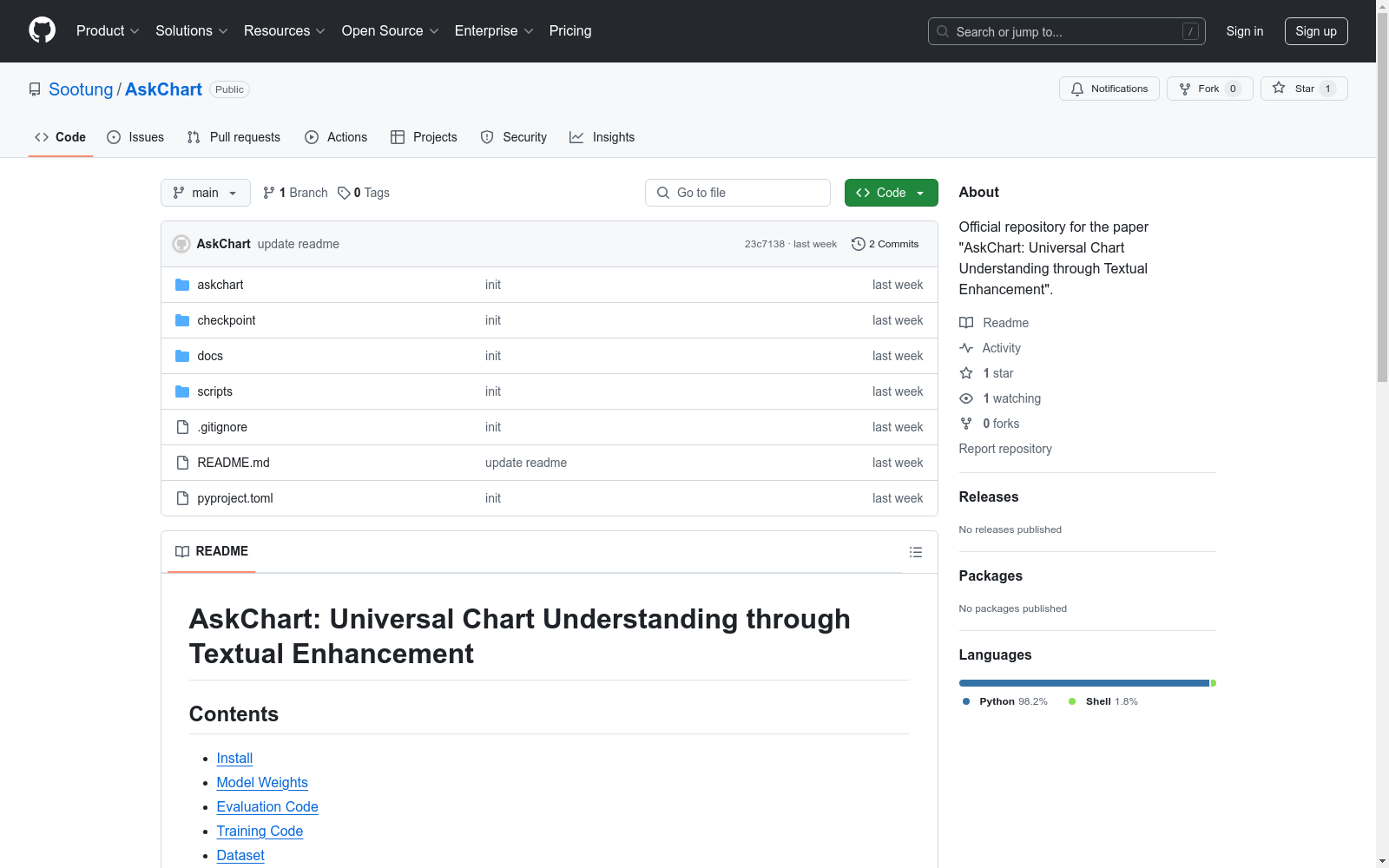Screen dimensions: 1389x868
Task: Click the repository icon before Sootung
Action: tap(35, 89)
